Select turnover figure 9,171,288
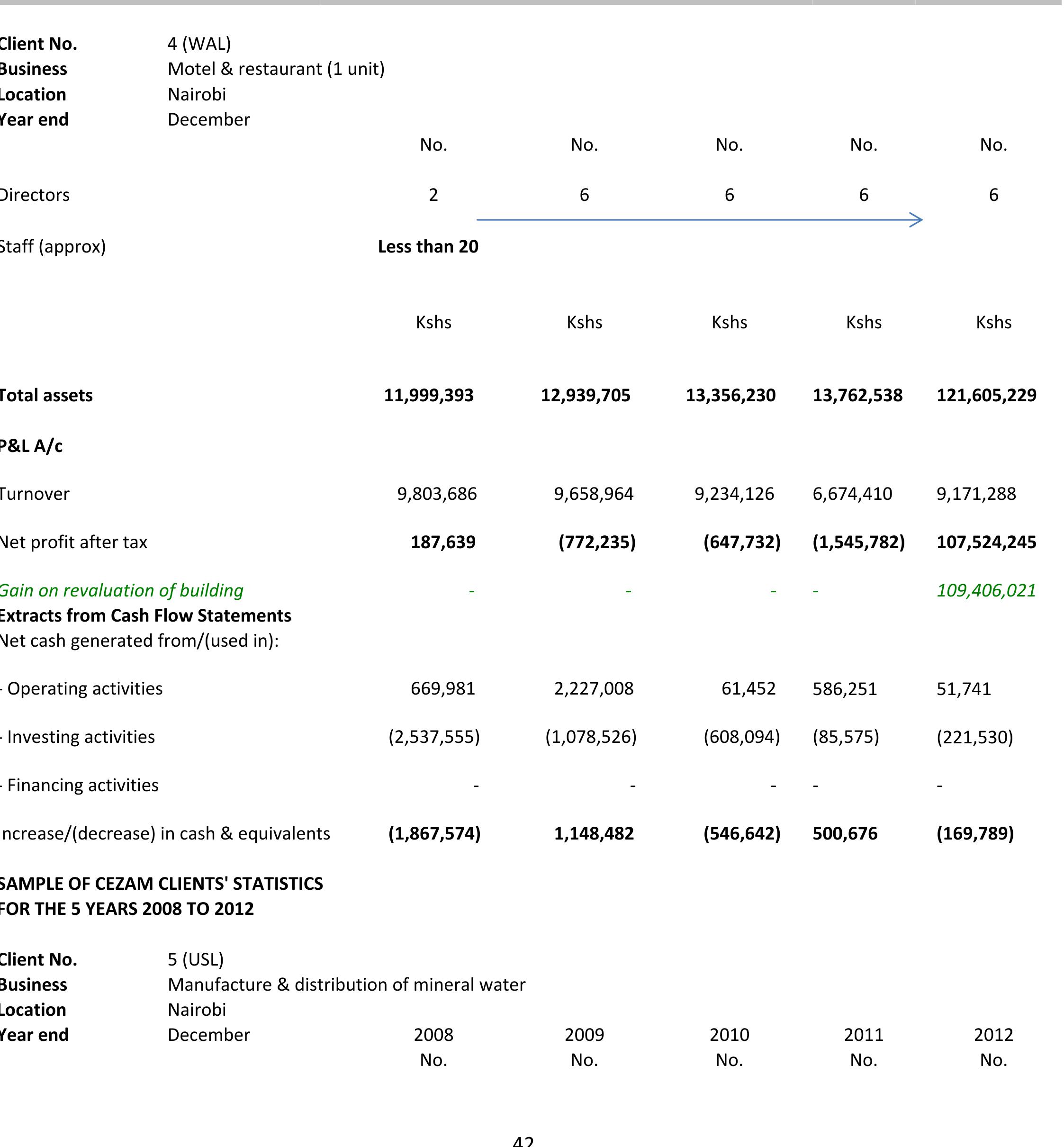 tap(976, 494)
